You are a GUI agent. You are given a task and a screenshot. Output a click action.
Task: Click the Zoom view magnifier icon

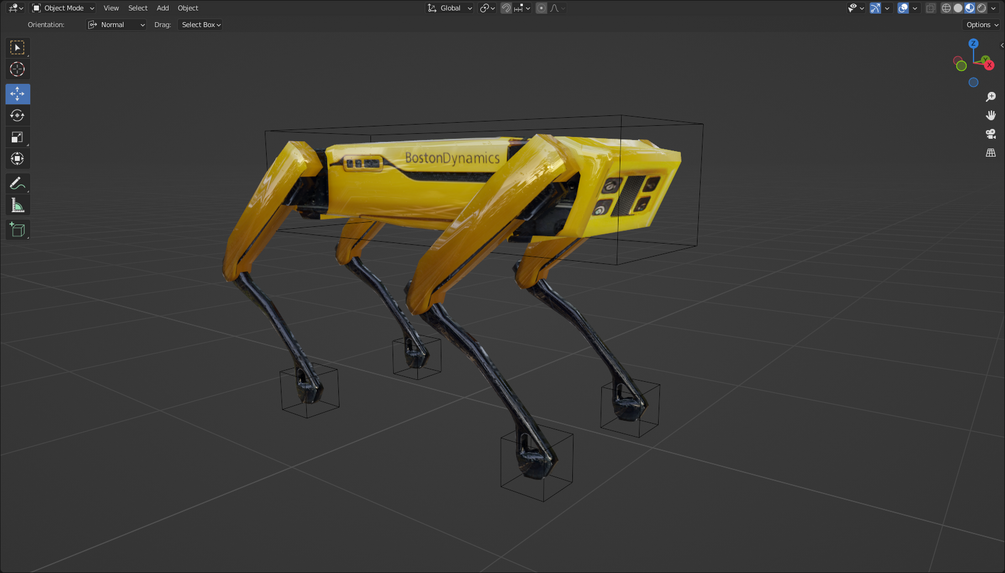(991, 97)
